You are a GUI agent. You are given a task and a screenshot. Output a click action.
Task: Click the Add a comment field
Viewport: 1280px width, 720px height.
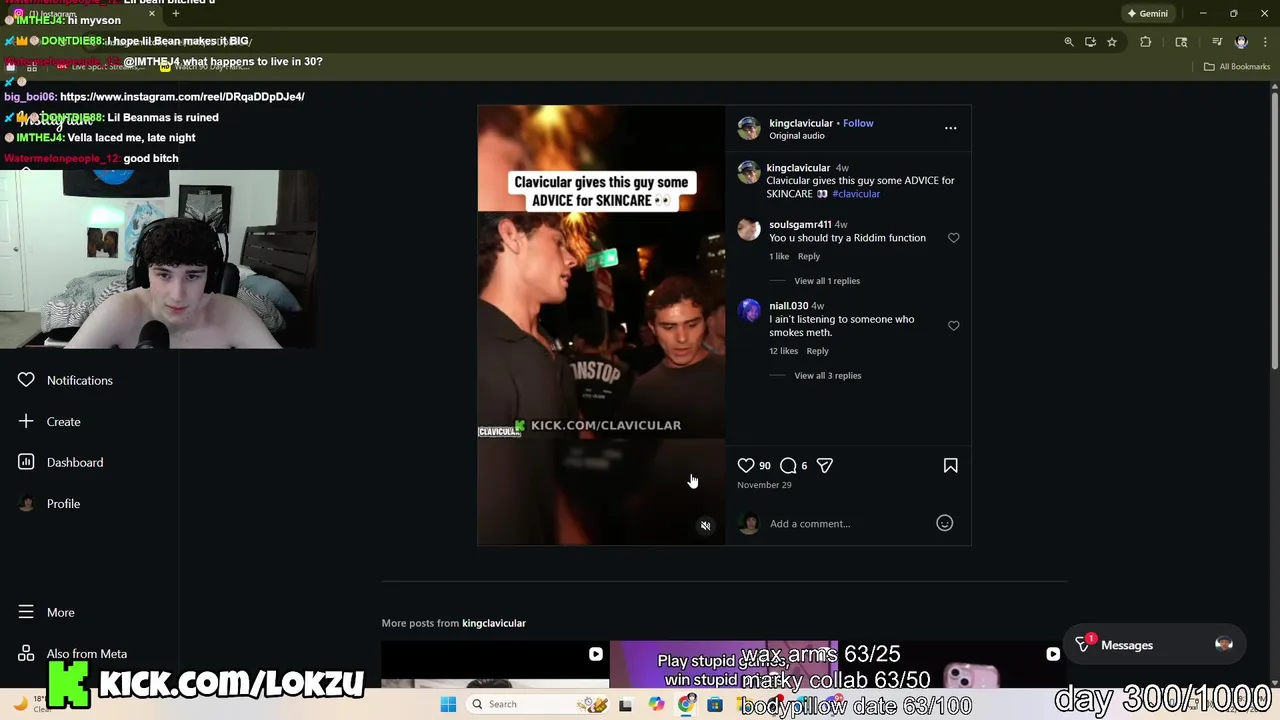click(x=846, y=524)
